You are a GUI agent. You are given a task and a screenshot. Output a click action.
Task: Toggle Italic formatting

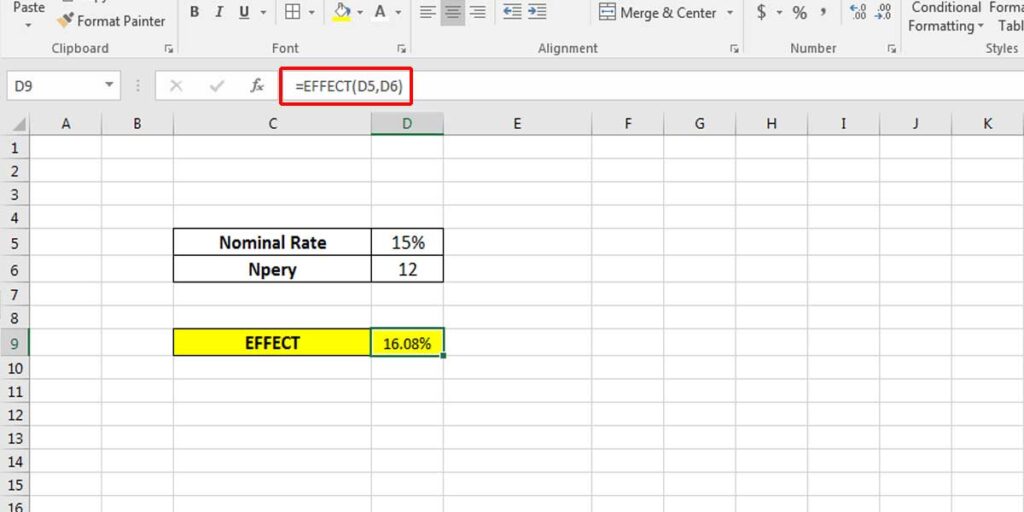point(219,12)
